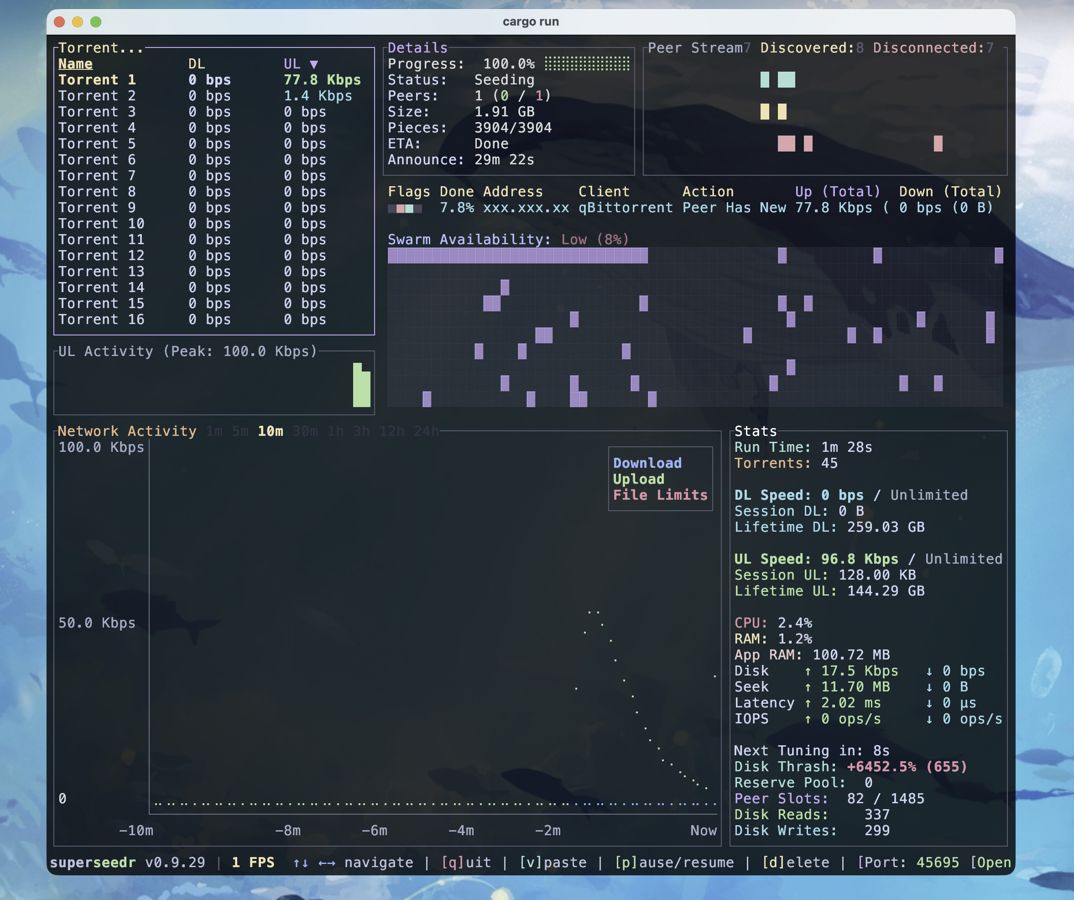Click the Lifetime DL 259.03 GB value
1074x900 pixels.
pyautogui.click(x=886, y=527)
